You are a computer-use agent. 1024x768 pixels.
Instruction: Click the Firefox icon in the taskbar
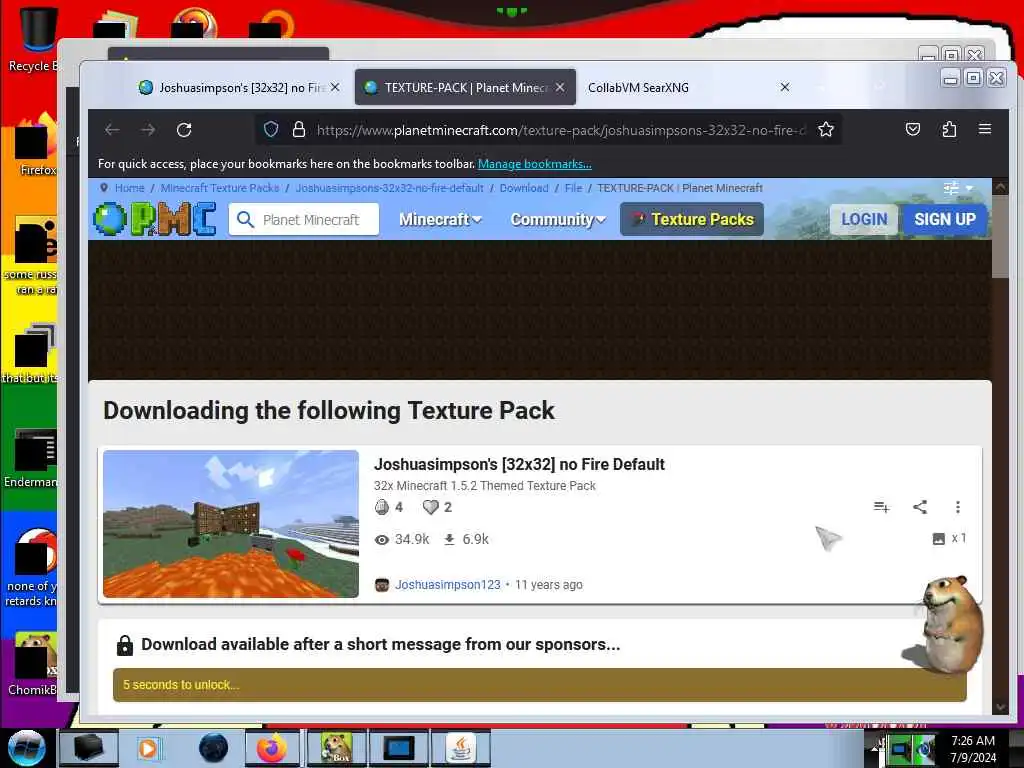tap(272, 748)
